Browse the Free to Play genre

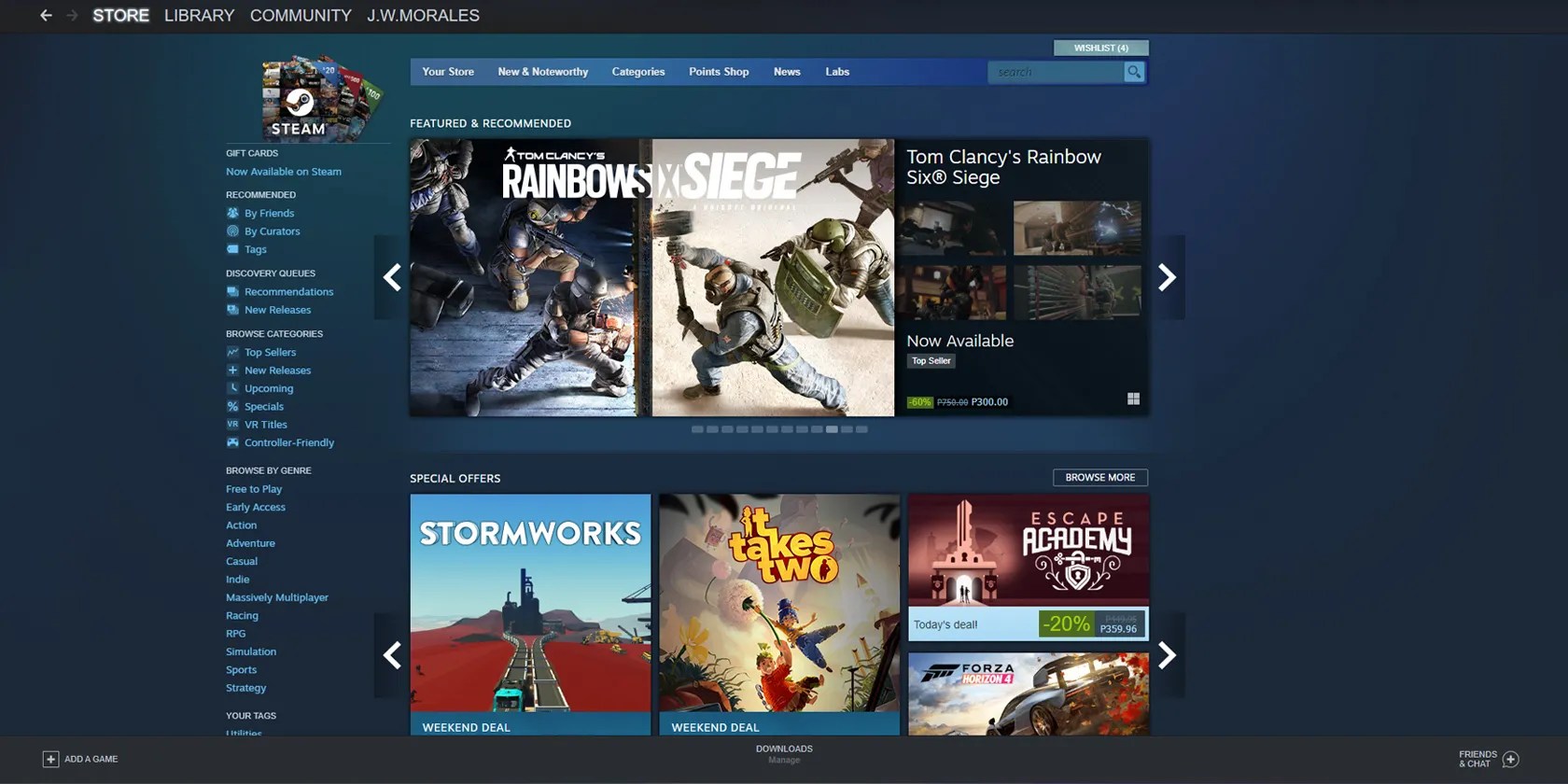pos(254,489)
